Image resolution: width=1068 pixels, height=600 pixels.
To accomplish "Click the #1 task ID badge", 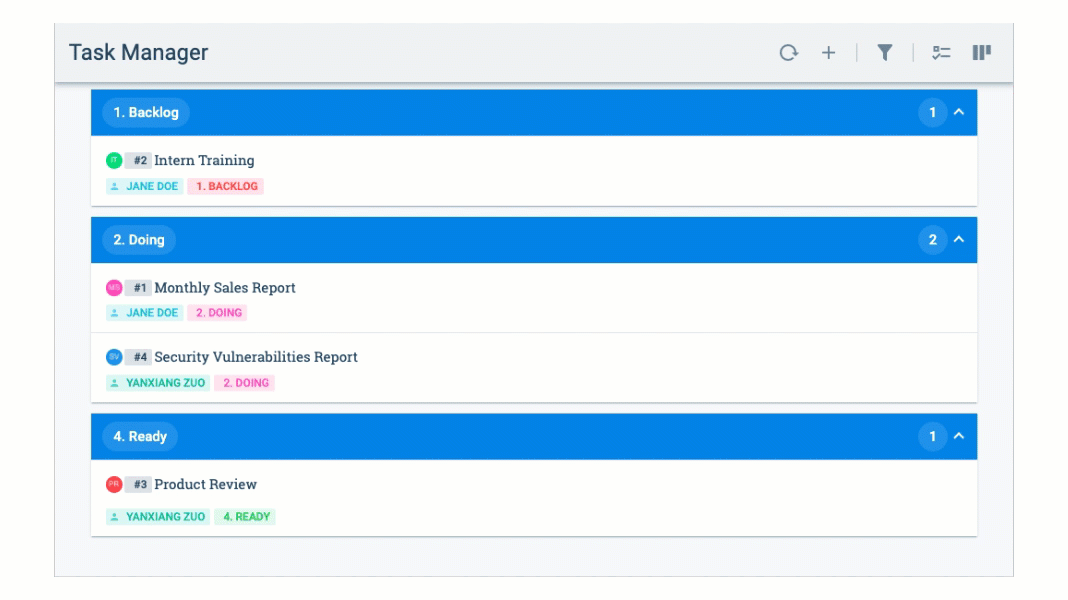I will point(138,288).
